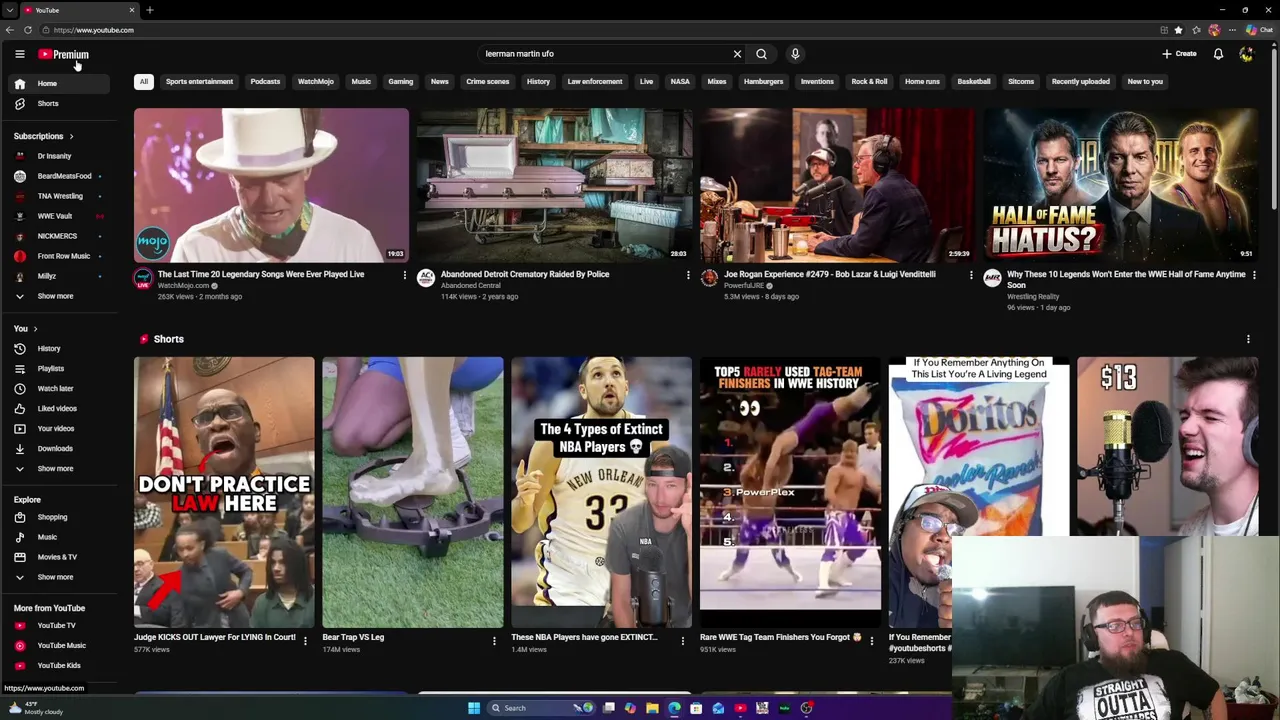
Task: Play Abandoned Detroit Crematory thumbnail
Action: [x=554, y=185]
